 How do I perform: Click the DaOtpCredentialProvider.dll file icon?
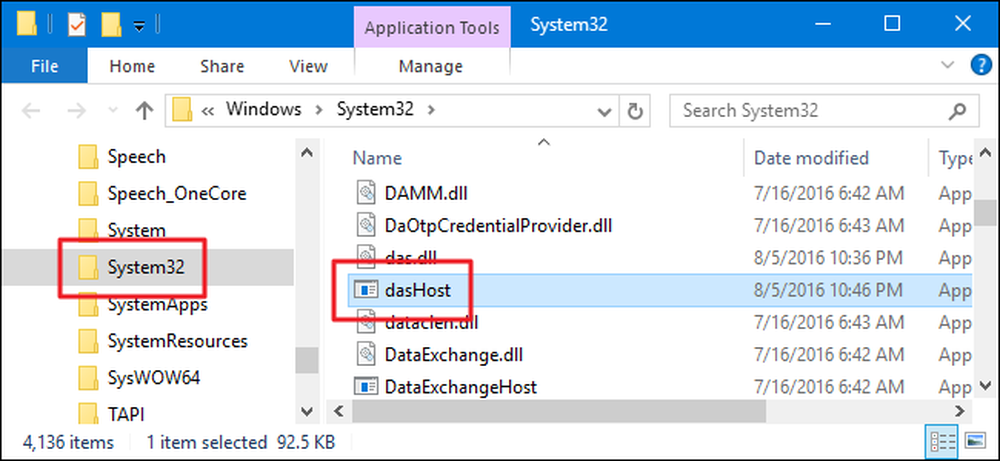click(366, 225)
